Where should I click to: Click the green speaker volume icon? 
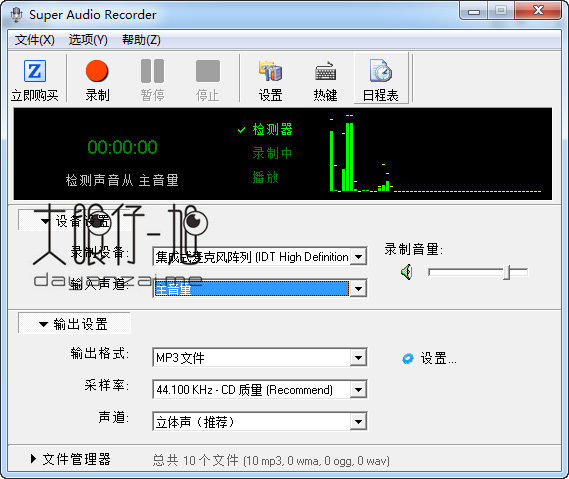click(406, 272)
